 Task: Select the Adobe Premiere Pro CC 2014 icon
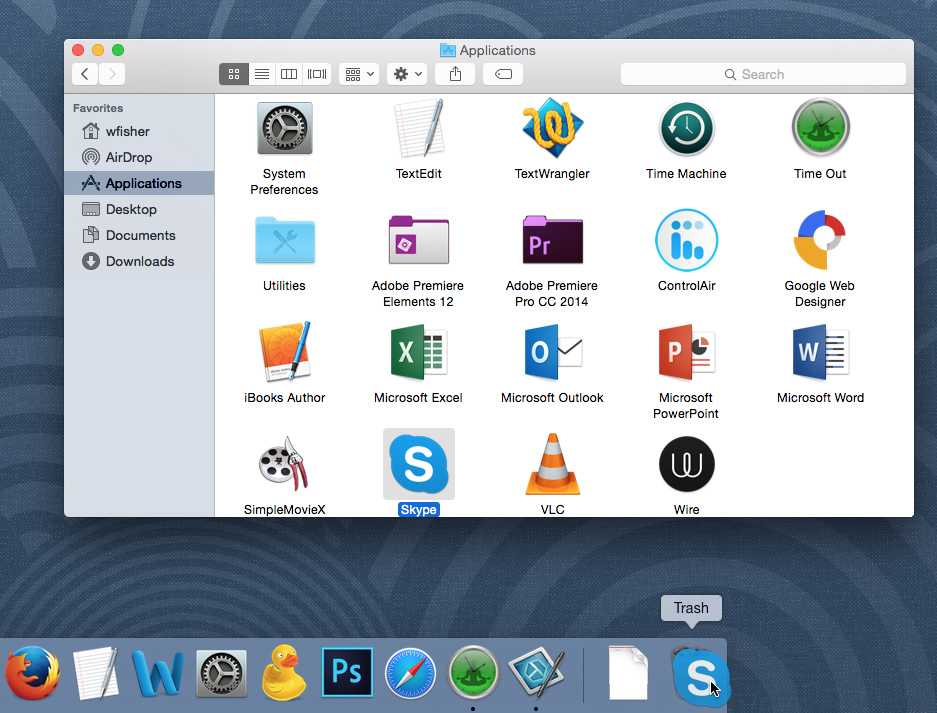[552, 241]
